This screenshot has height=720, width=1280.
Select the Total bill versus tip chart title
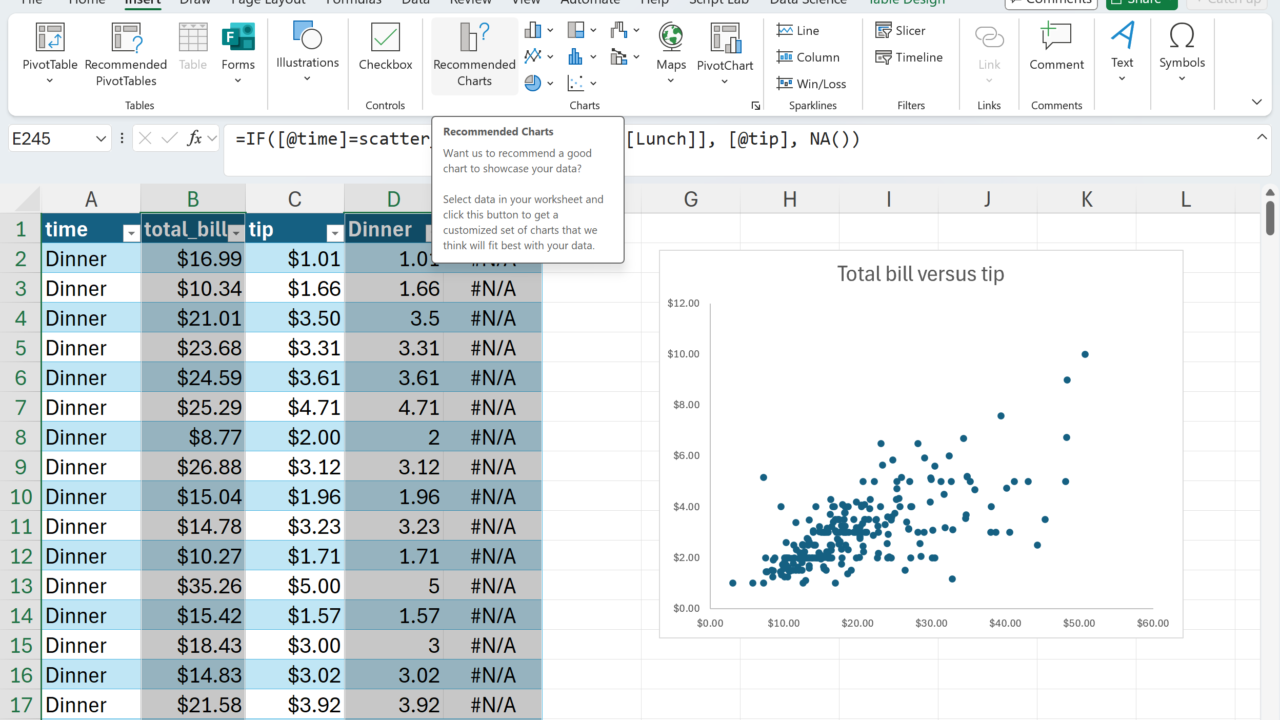920,274
